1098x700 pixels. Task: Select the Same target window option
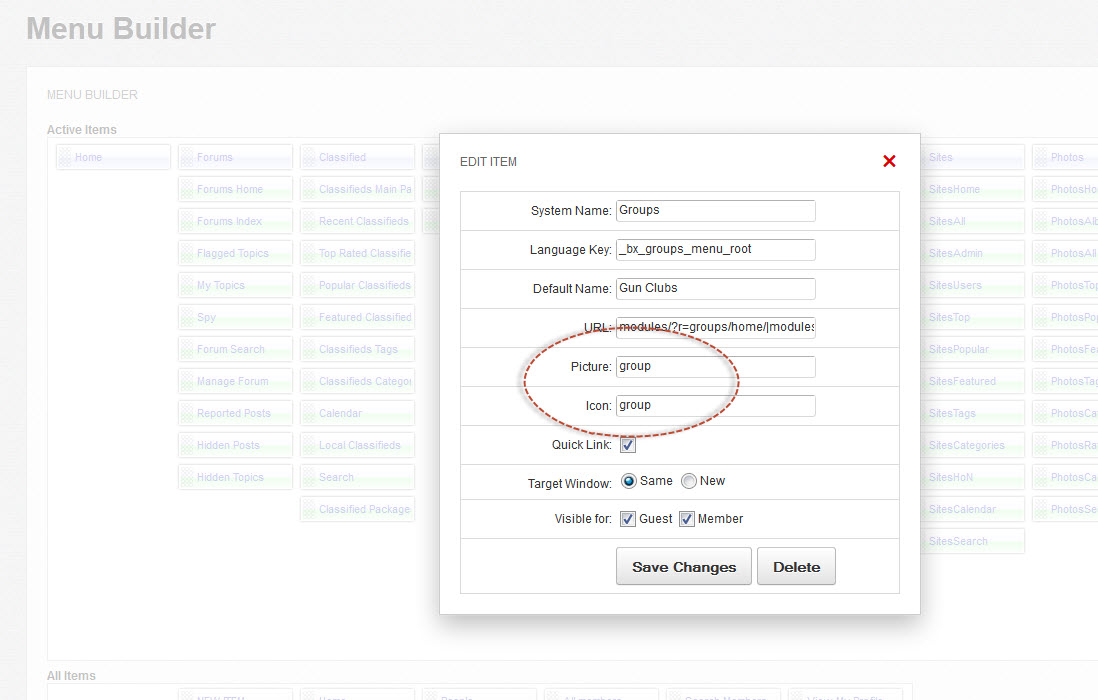tap(629, 481)
